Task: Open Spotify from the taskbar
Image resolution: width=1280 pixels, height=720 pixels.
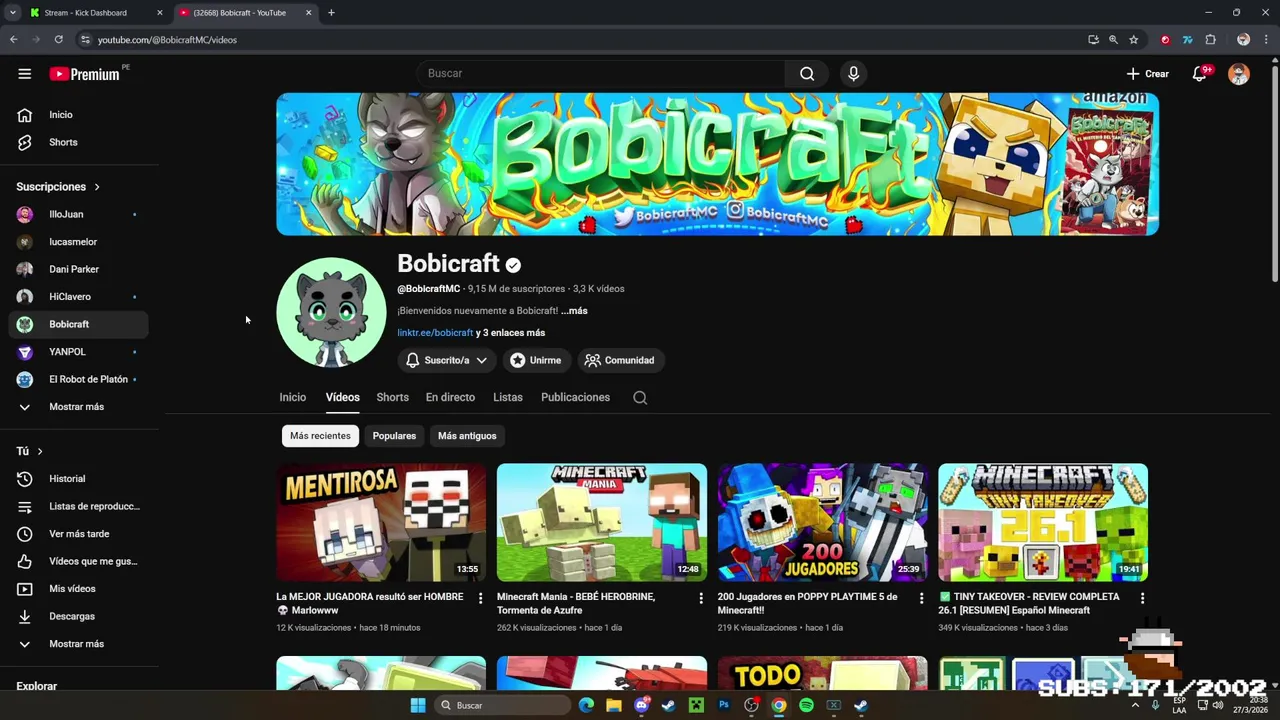Action: click(x=806, y=705)
